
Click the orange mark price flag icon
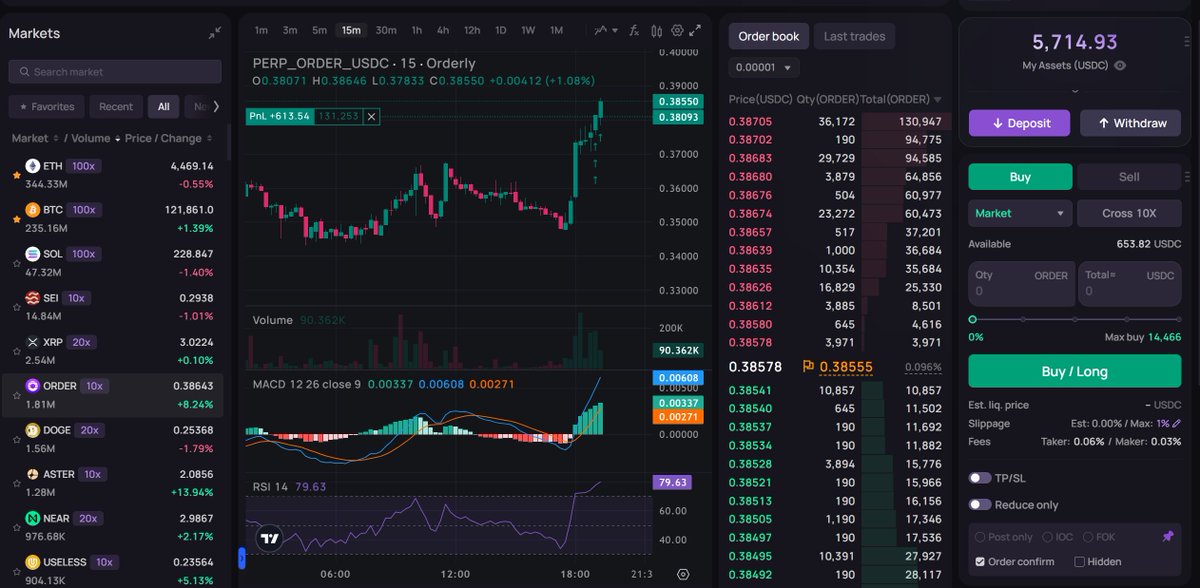pos(806,367)
